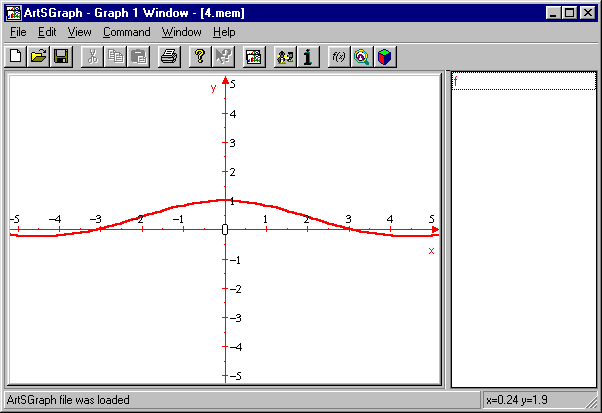Click the yellow question mark help icon
This screenshot has width=602, height=413.
(x=200, y=57)
